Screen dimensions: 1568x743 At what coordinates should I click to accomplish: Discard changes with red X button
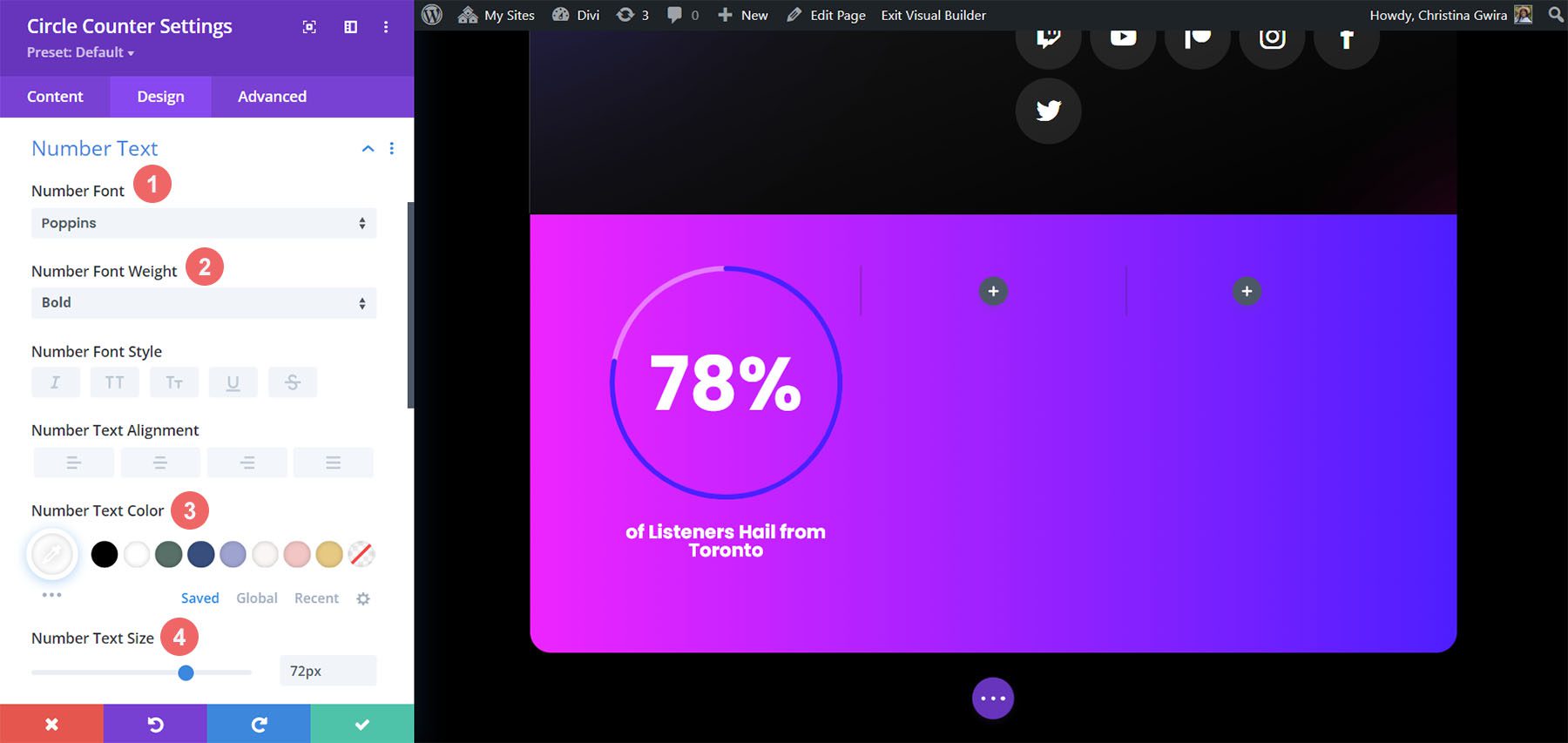(x=51, y=724)
